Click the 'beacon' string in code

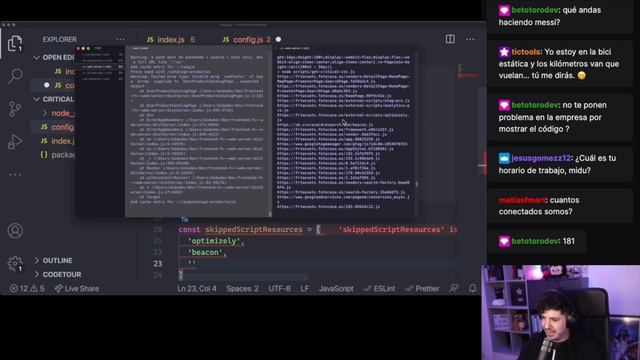click(205, 253)
